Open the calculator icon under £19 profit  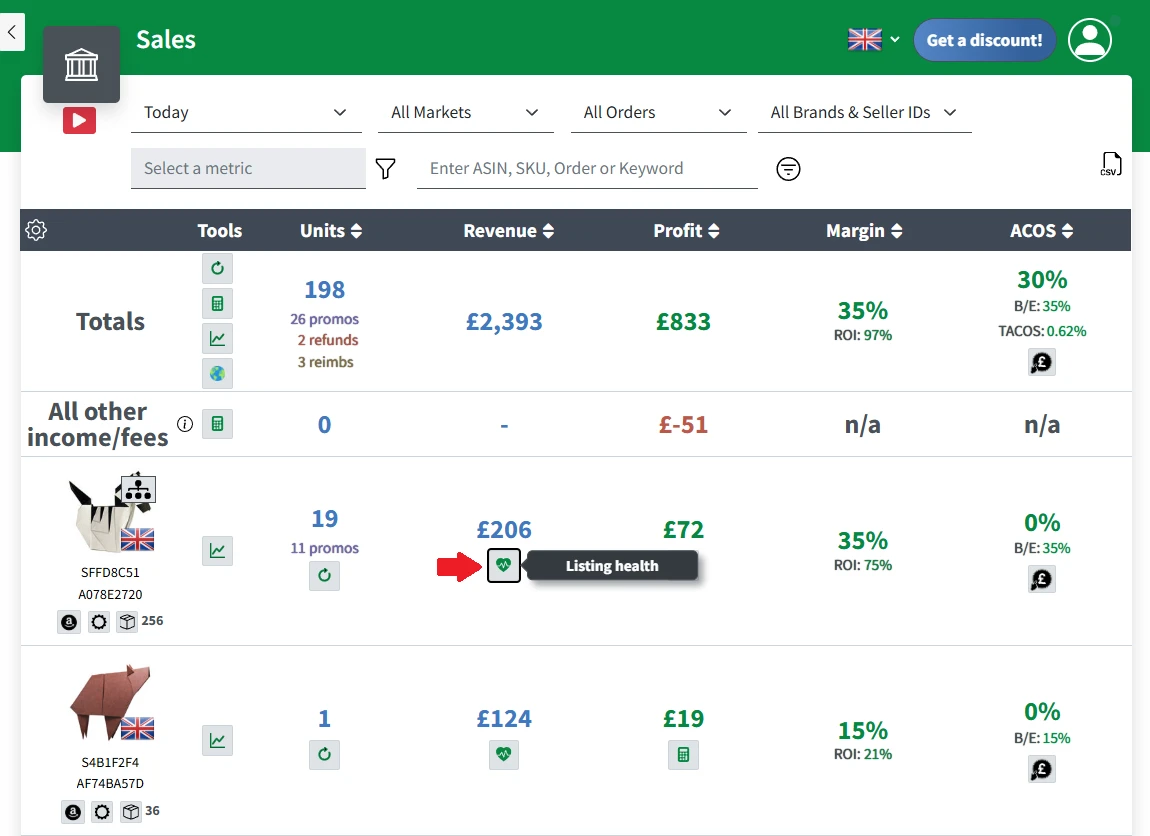tap(684, 755)
